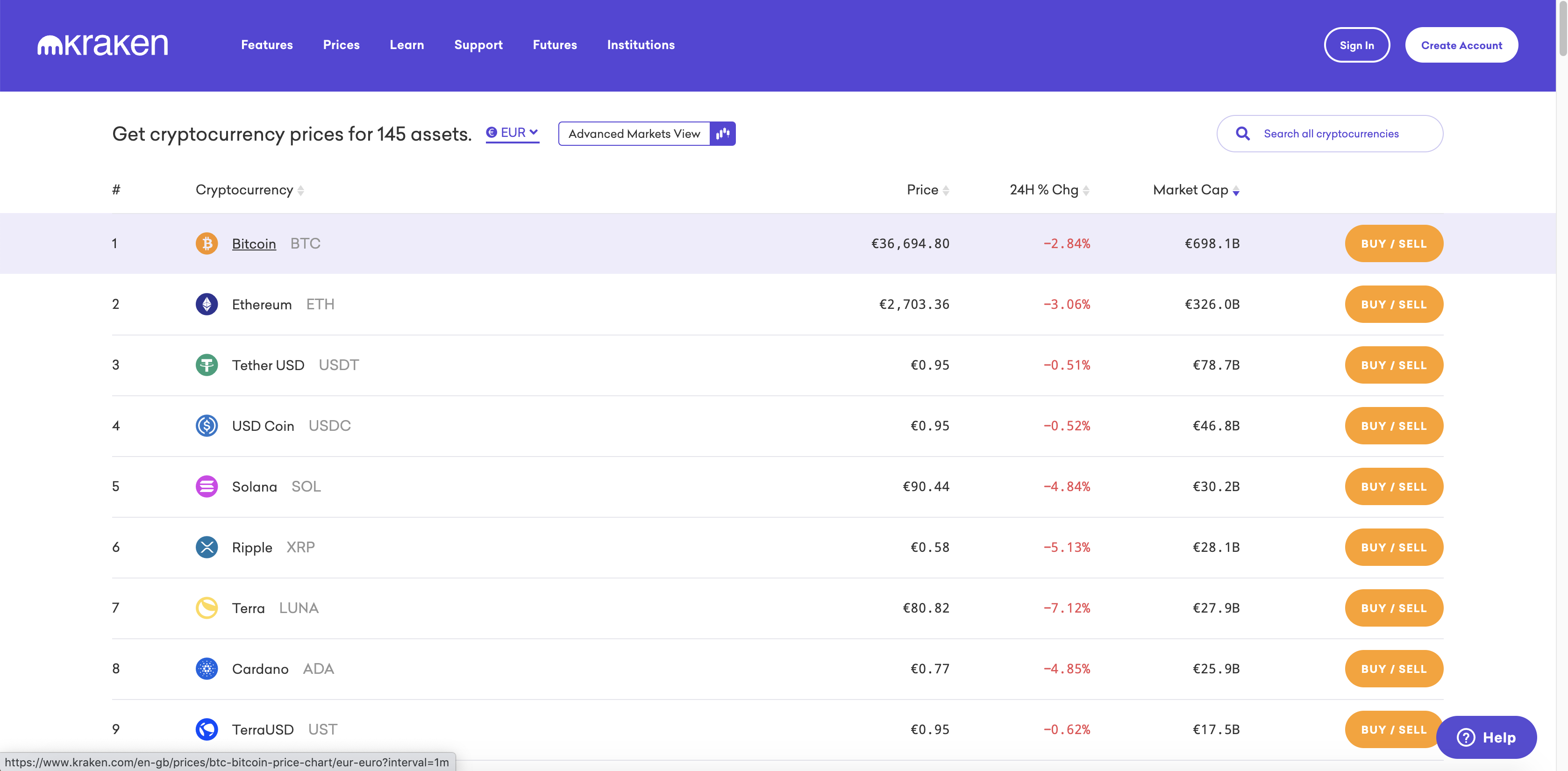Open the Ethereum row name
This screenshot has width=1568, height=771.
[x=262, y=305]
